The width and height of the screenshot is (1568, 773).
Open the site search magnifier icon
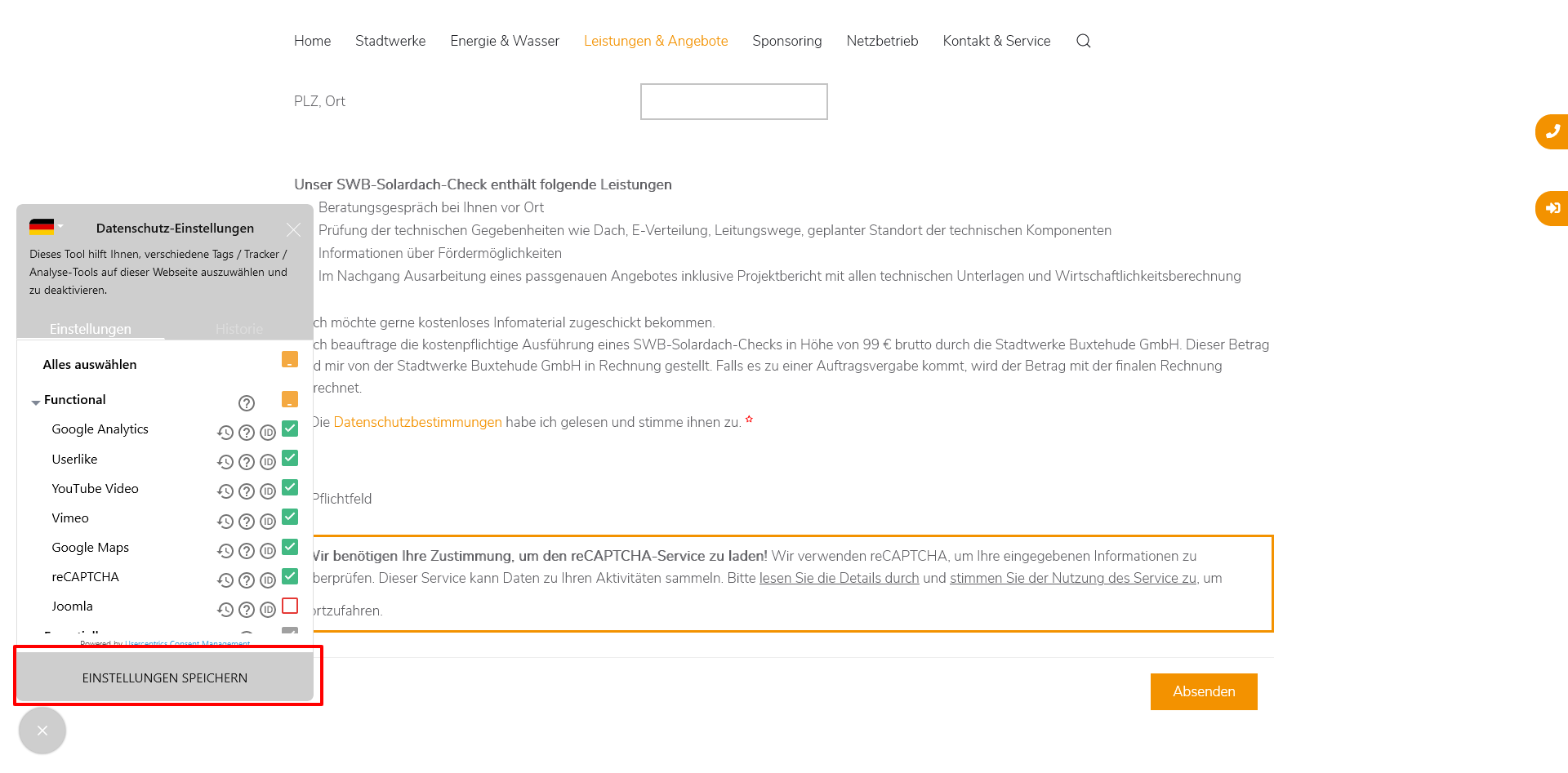click(1083, 41)
